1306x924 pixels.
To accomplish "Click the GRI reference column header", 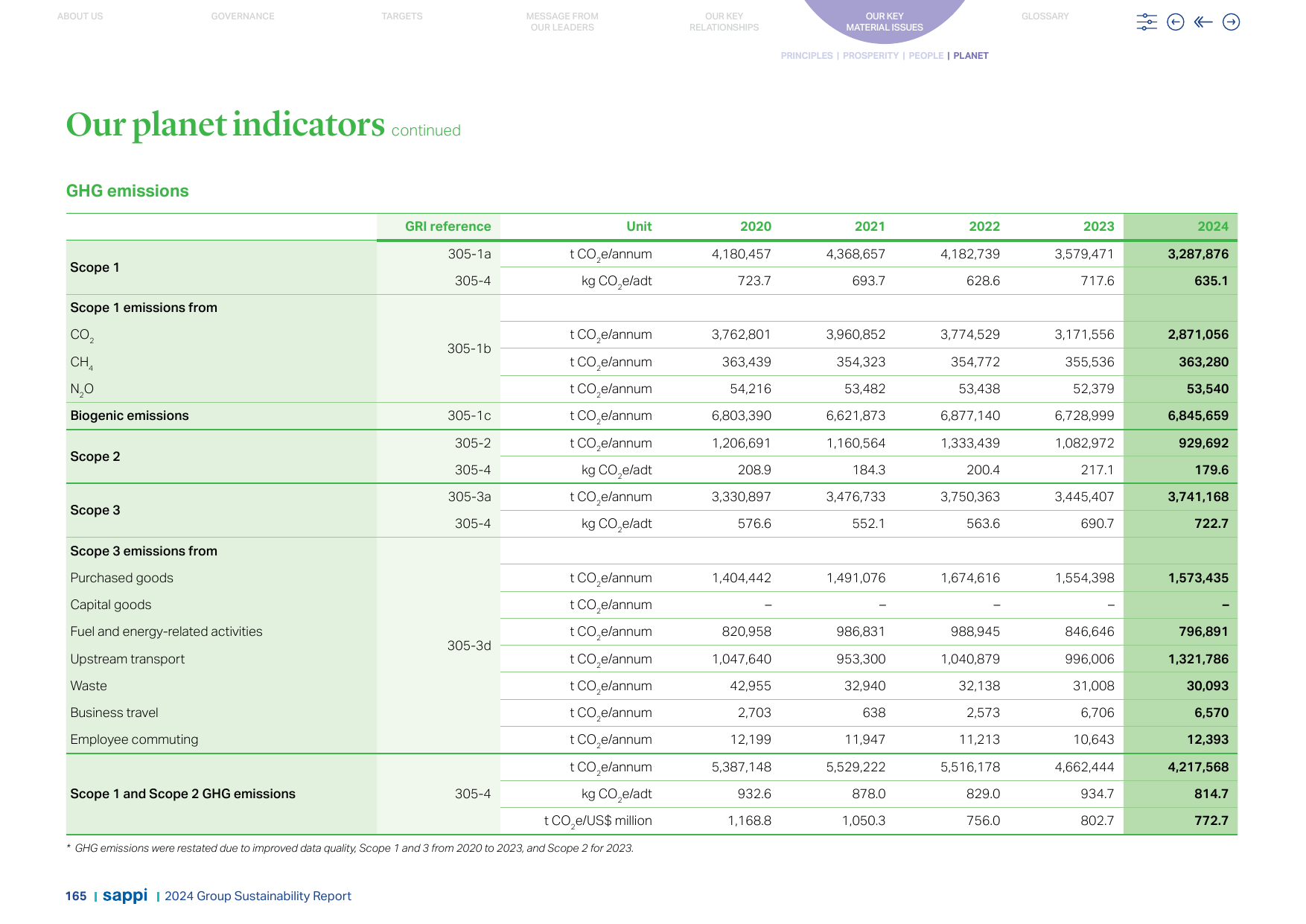I will [x=447, y=226].
